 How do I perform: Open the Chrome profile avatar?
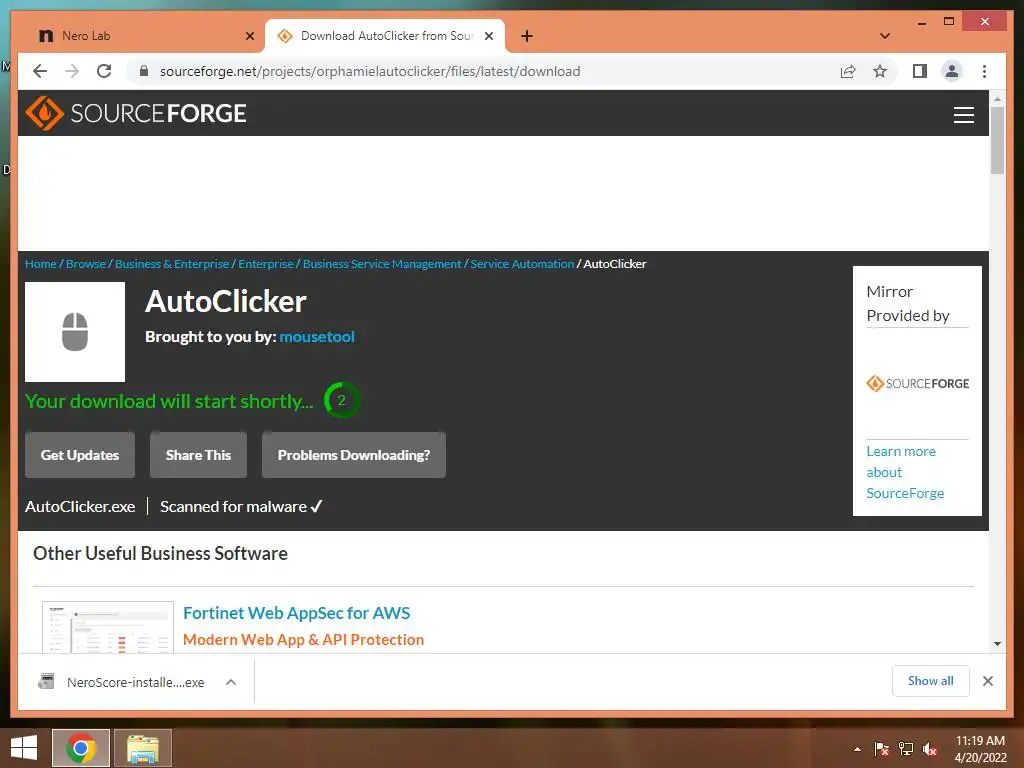click(952, 71)
